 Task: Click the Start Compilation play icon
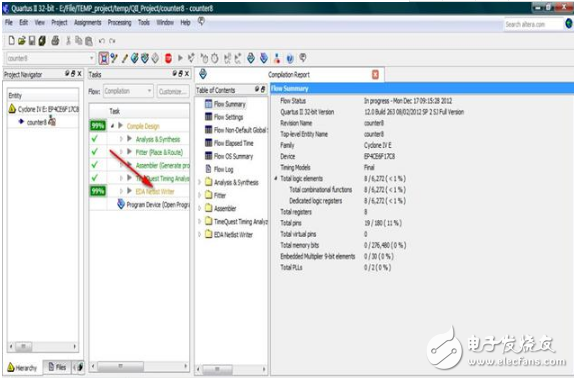point(180,58)
